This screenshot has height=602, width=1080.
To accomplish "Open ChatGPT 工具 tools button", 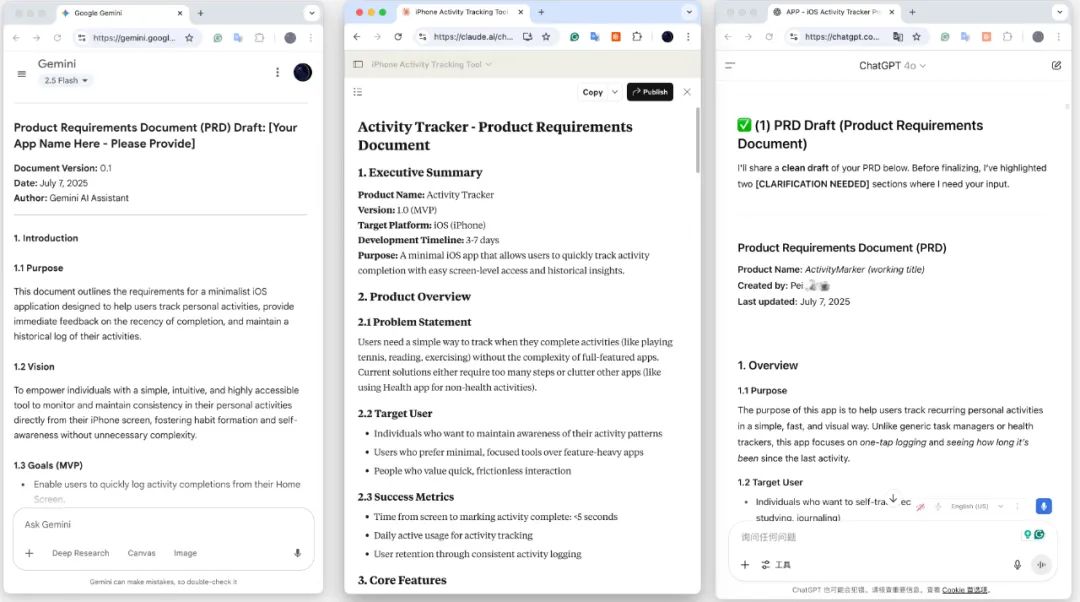I will (776, 565).
